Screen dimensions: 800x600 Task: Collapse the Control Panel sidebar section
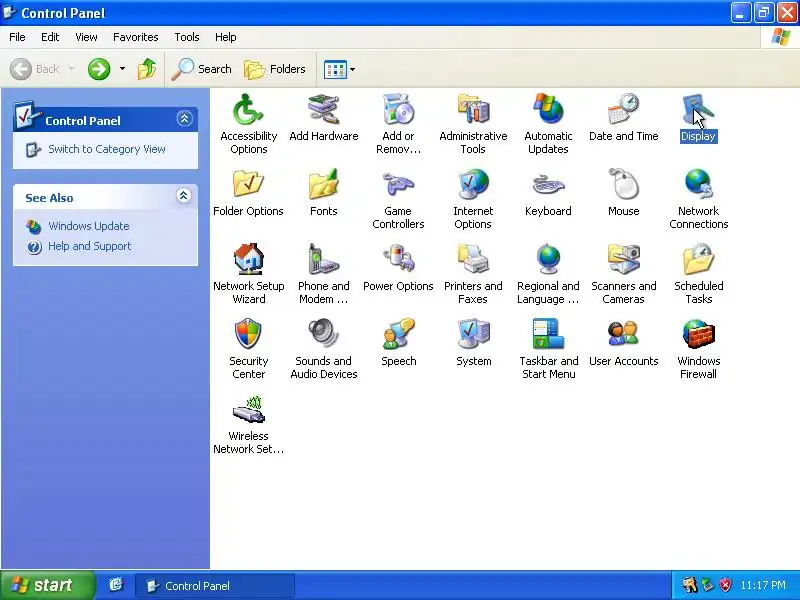[184, 119]
